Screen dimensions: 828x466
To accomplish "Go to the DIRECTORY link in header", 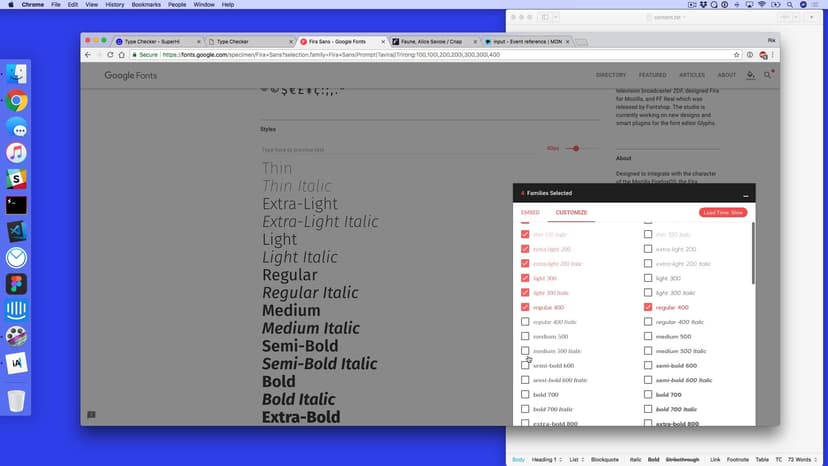I will tap(611, 75).
